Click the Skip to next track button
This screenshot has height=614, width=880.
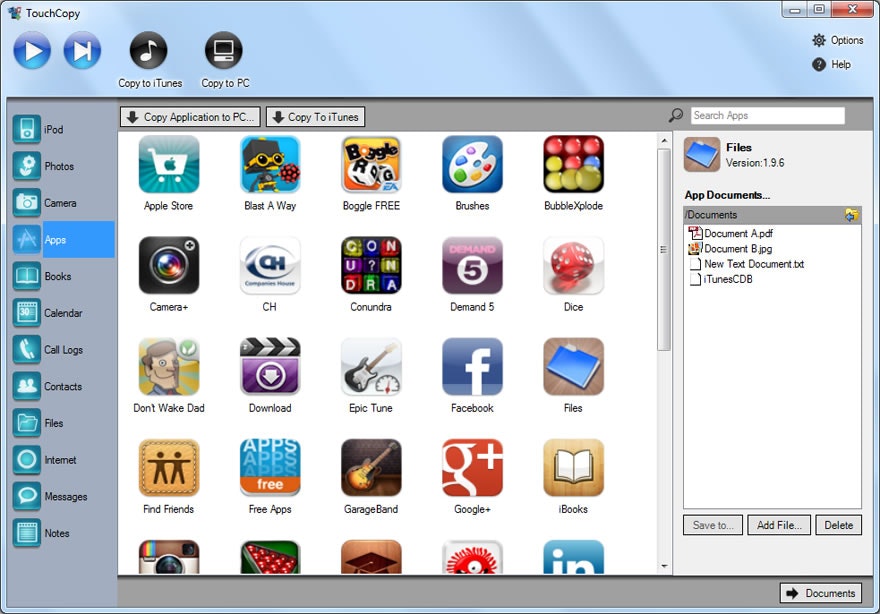click(82, 51)
